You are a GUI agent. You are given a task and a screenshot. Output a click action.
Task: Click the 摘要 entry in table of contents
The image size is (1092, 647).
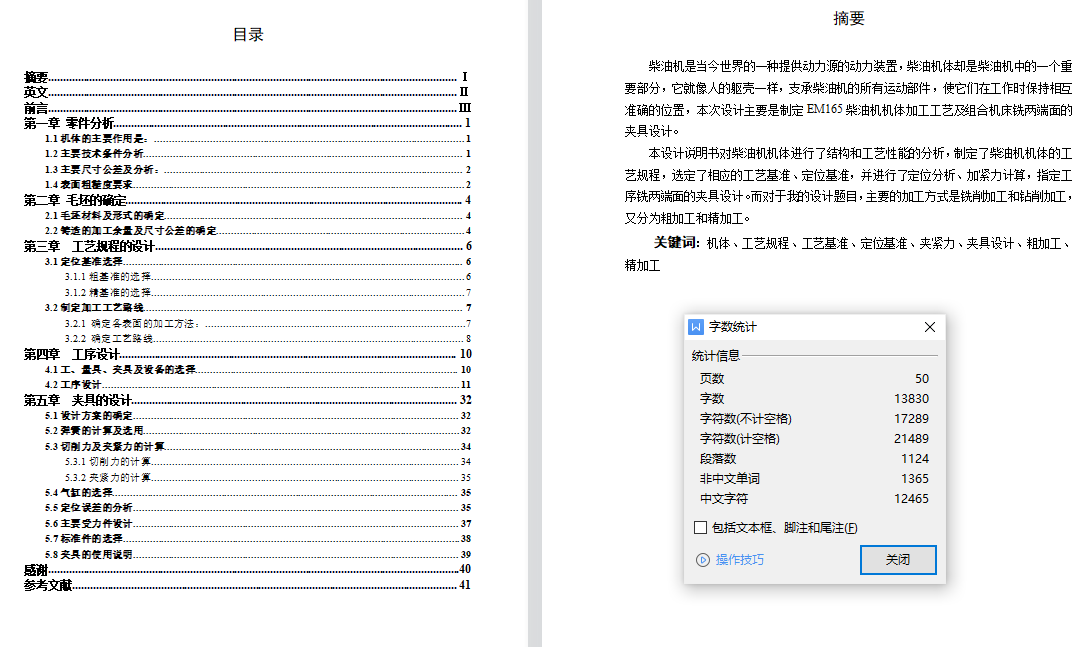[37, 77]
